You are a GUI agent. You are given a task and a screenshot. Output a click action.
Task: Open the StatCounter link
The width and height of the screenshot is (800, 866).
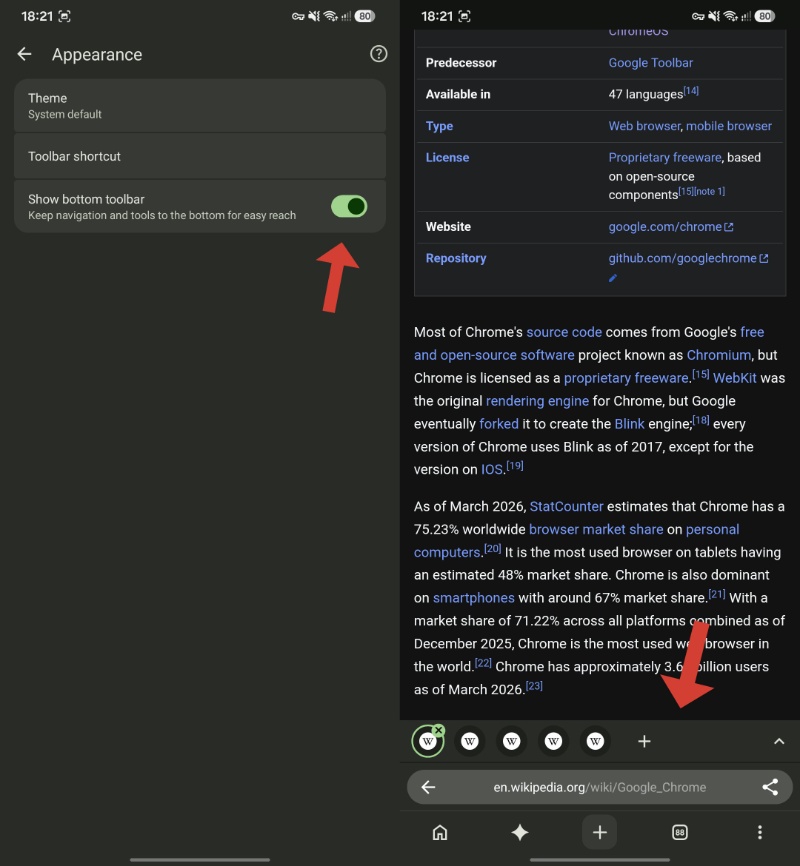tap(566, 506)
